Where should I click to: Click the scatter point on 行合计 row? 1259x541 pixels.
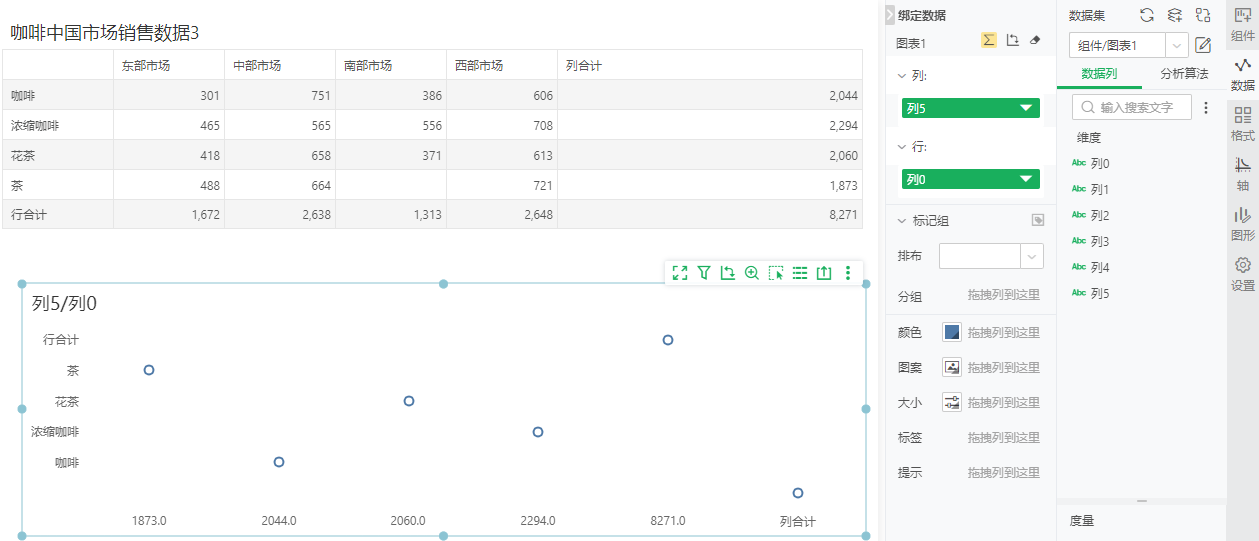[x=668, y=340]
